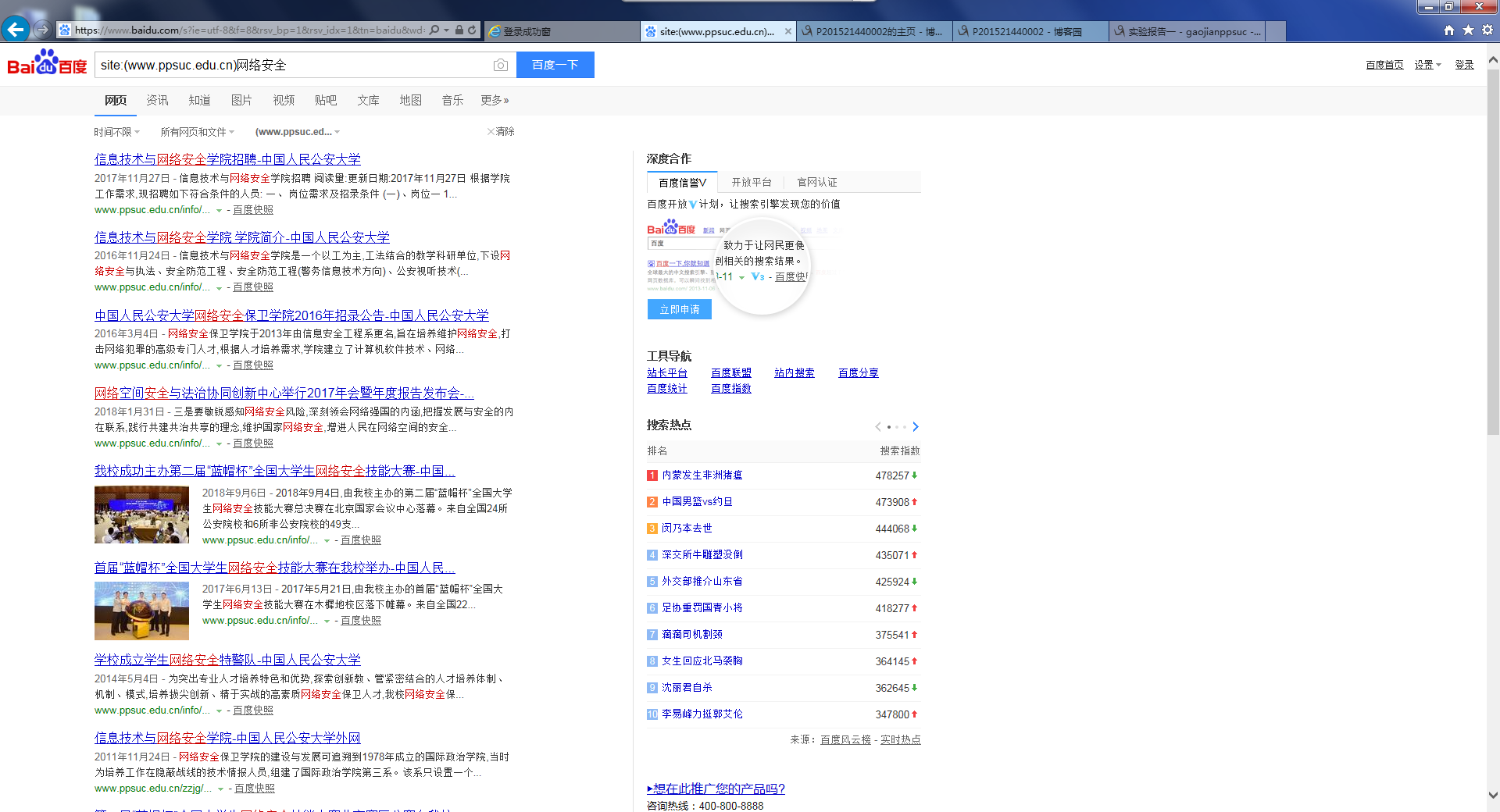Open the 站长平台 tool link

click(x=667, y=372)
